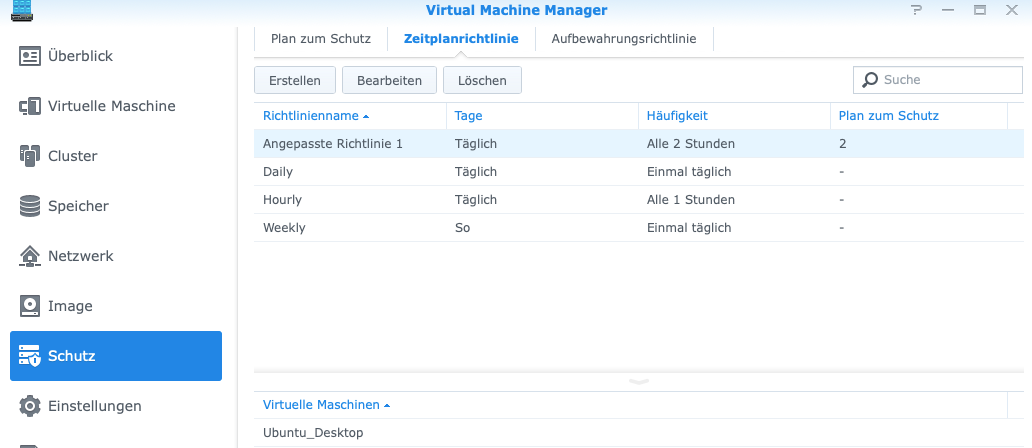This screenshot has height=448, width=1032.
Task: Open the Virtuelle Maschine icon in sidebar
Action: point(30,106)
